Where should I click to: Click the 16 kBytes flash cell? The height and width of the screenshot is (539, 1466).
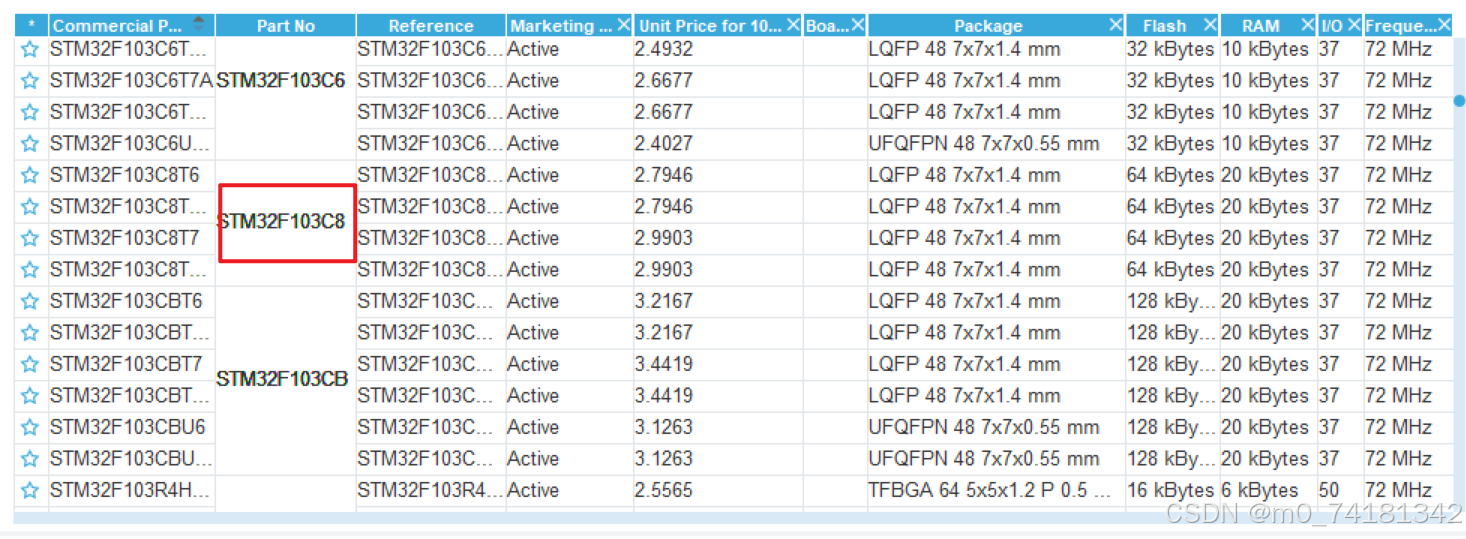[x=1172, y=490]
